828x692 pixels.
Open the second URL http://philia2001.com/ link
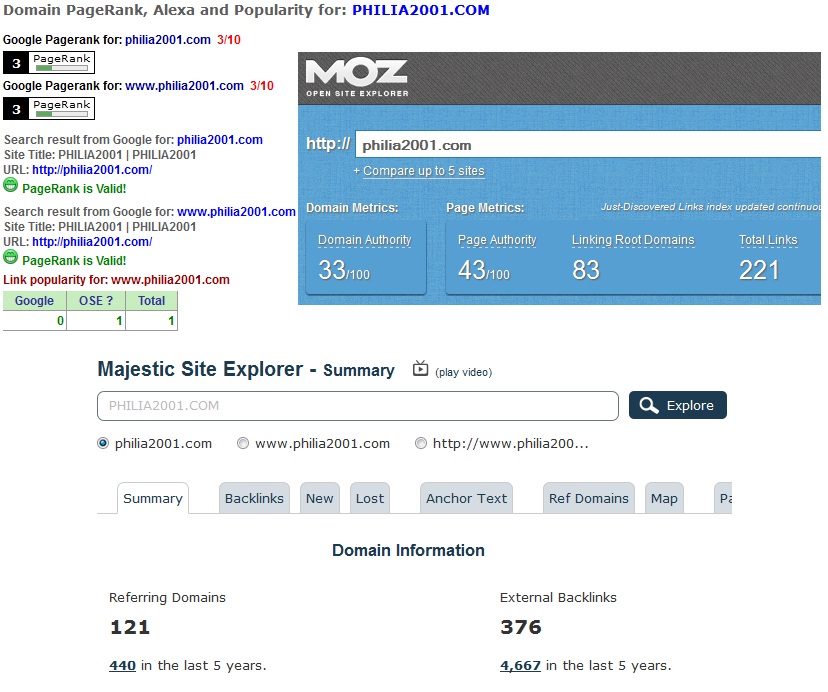point(92,241)
